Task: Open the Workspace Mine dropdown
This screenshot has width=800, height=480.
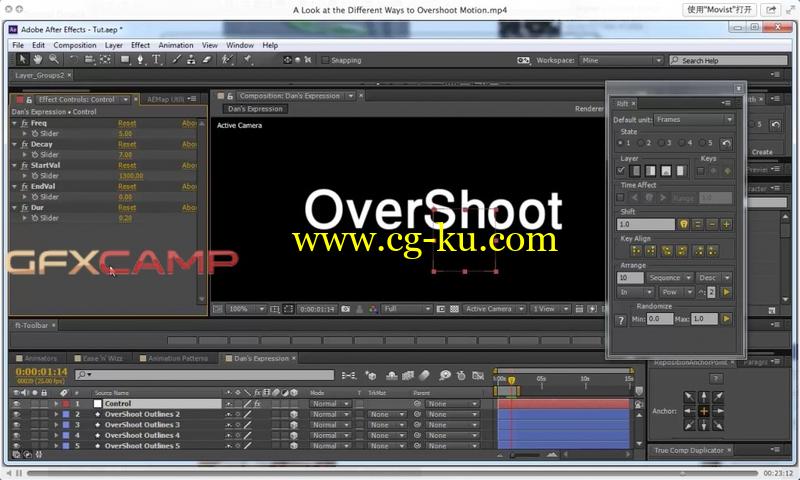Action: click(621, 60)
